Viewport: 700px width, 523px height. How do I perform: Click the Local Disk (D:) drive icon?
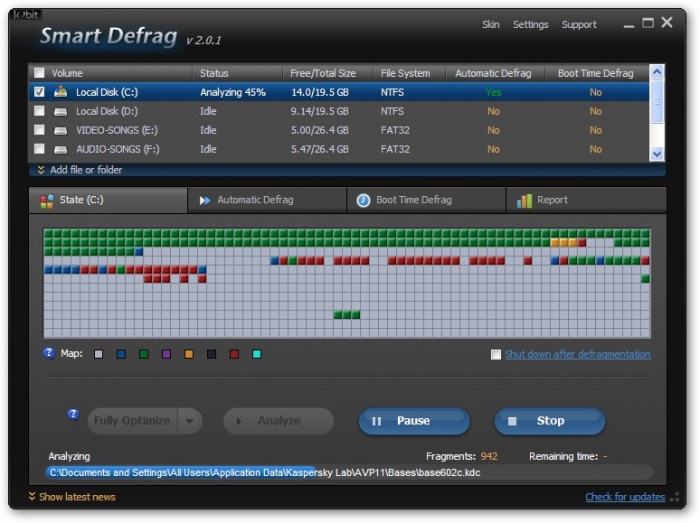(x=60, y=112)
